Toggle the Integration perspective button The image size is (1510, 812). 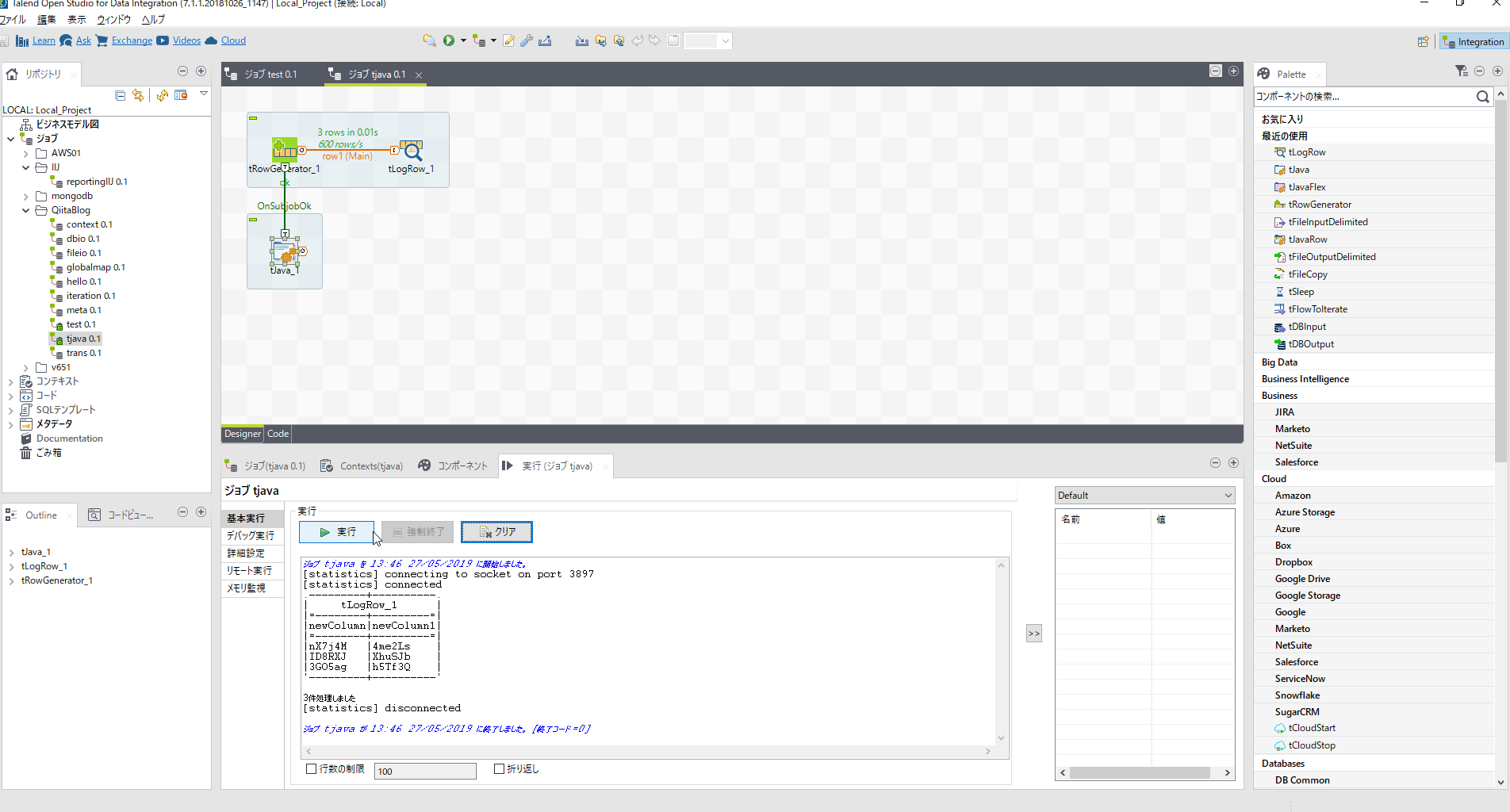tap(1474, 40)
